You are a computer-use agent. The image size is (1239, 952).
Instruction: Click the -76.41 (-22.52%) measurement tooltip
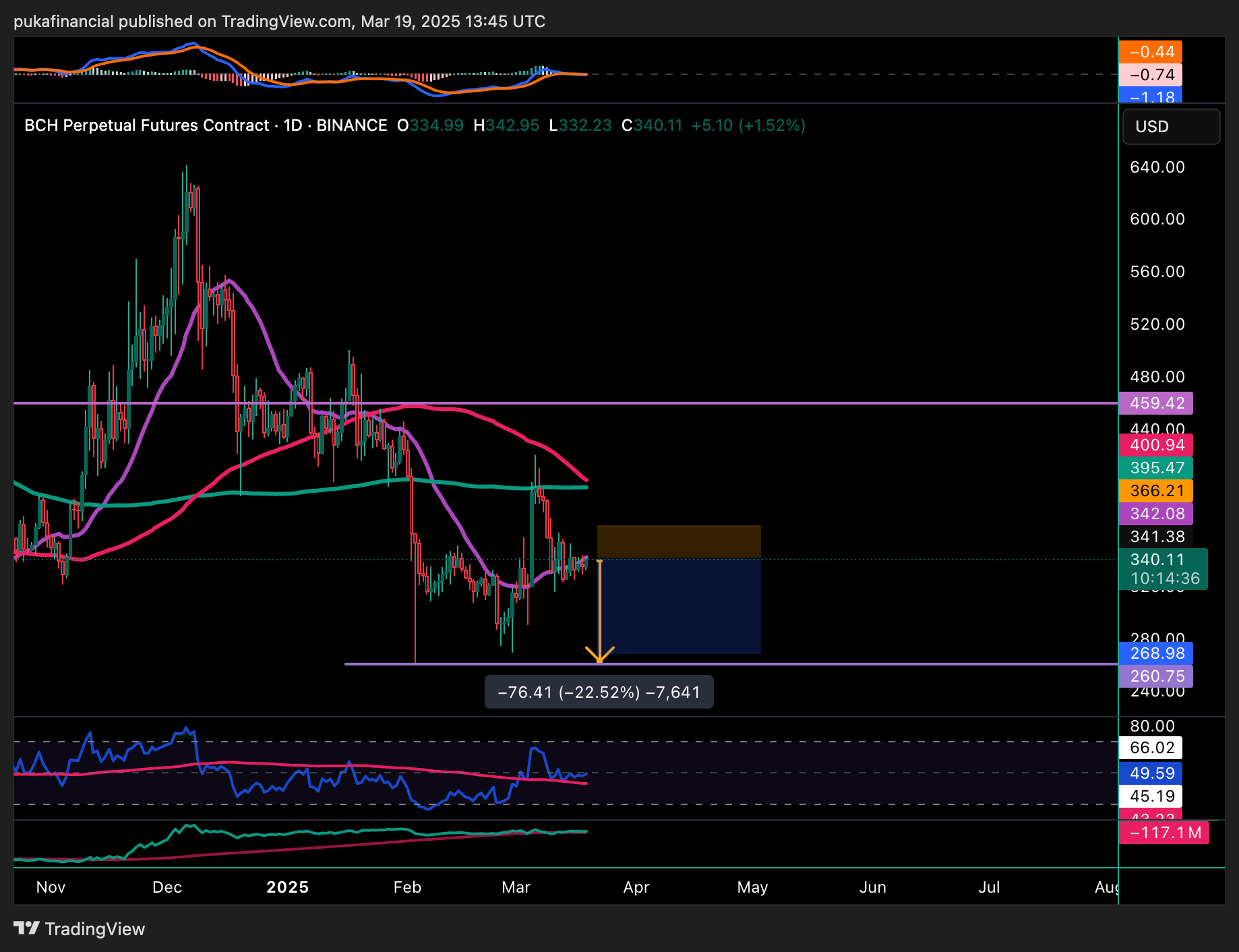click(599, 692)
